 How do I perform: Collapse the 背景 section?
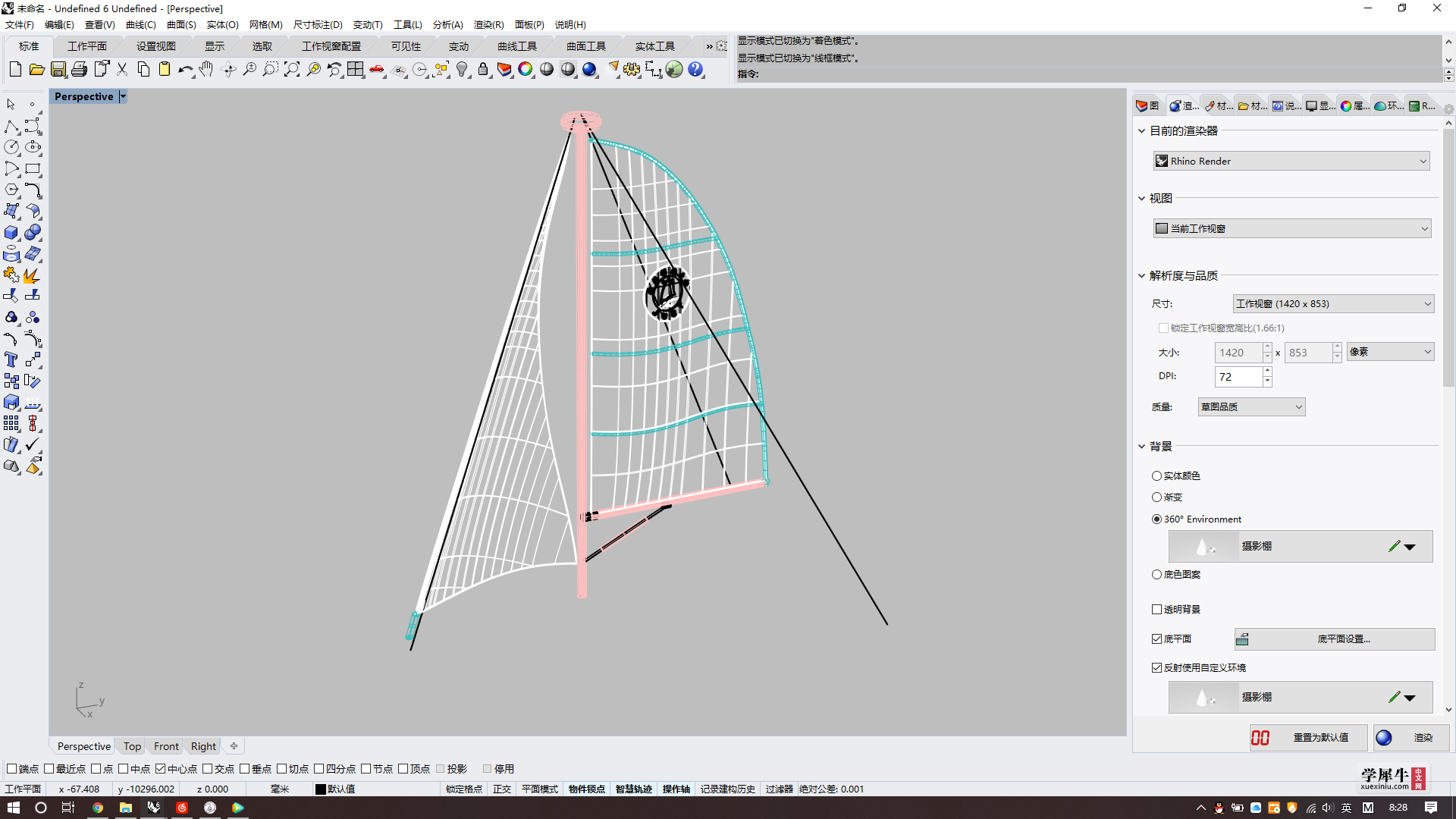1141,447
